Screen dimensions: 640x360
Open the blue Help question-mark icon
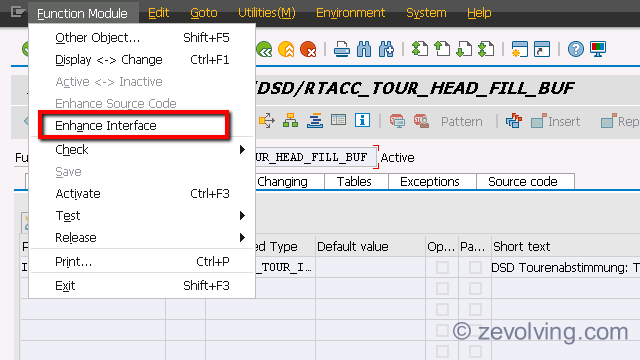tap(576, 49)
